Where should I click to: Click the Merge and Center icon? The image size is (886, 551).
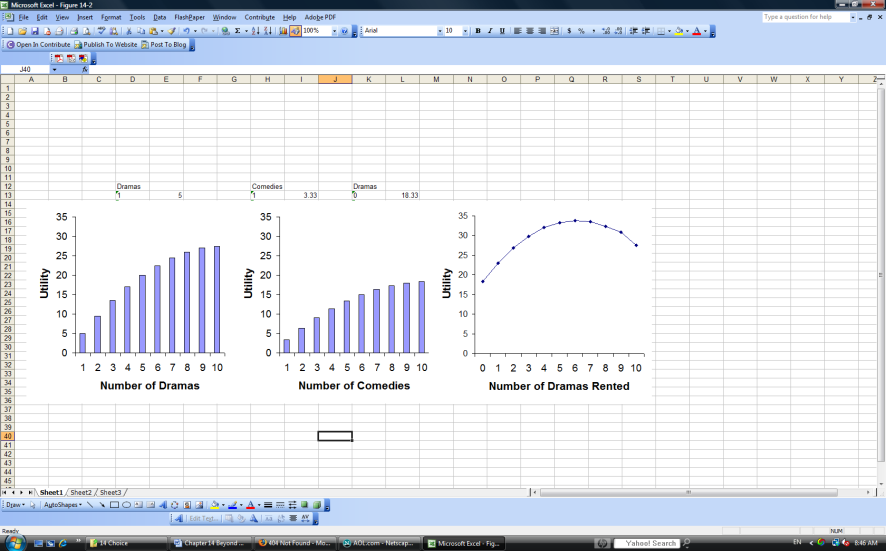[x=554, y=31]
